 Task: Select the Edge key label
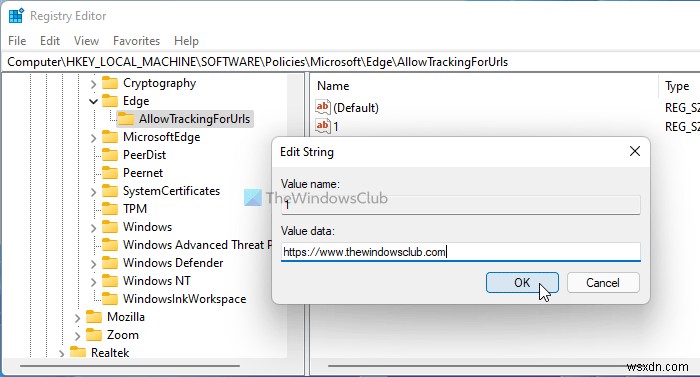(136, 101)
